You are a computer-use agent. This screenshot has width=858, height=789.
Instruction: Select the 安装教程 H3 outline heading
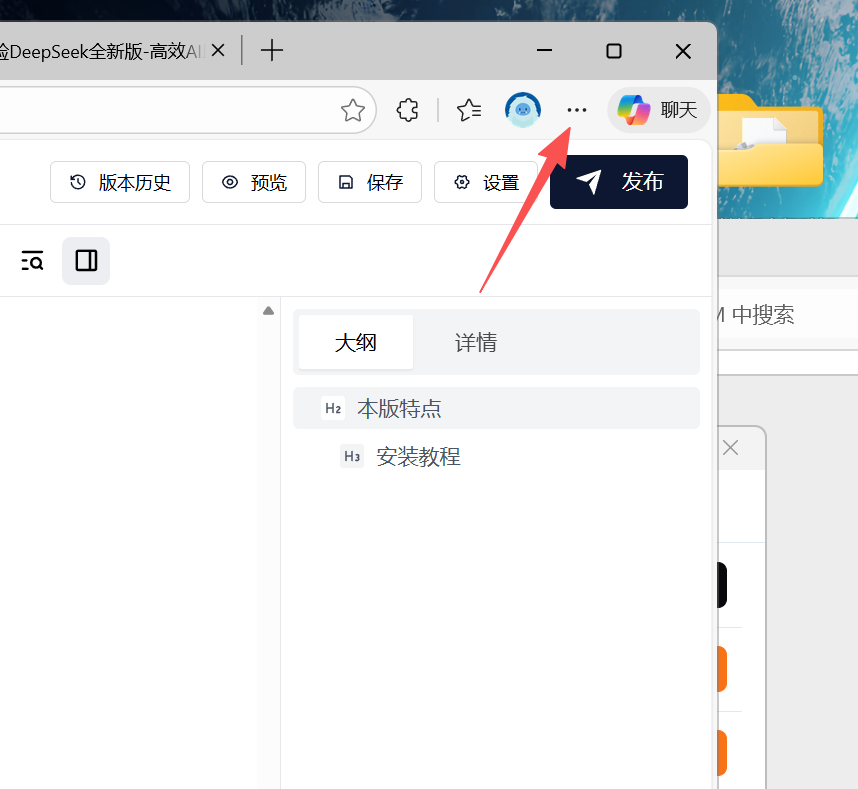click(x=418, y=457)
